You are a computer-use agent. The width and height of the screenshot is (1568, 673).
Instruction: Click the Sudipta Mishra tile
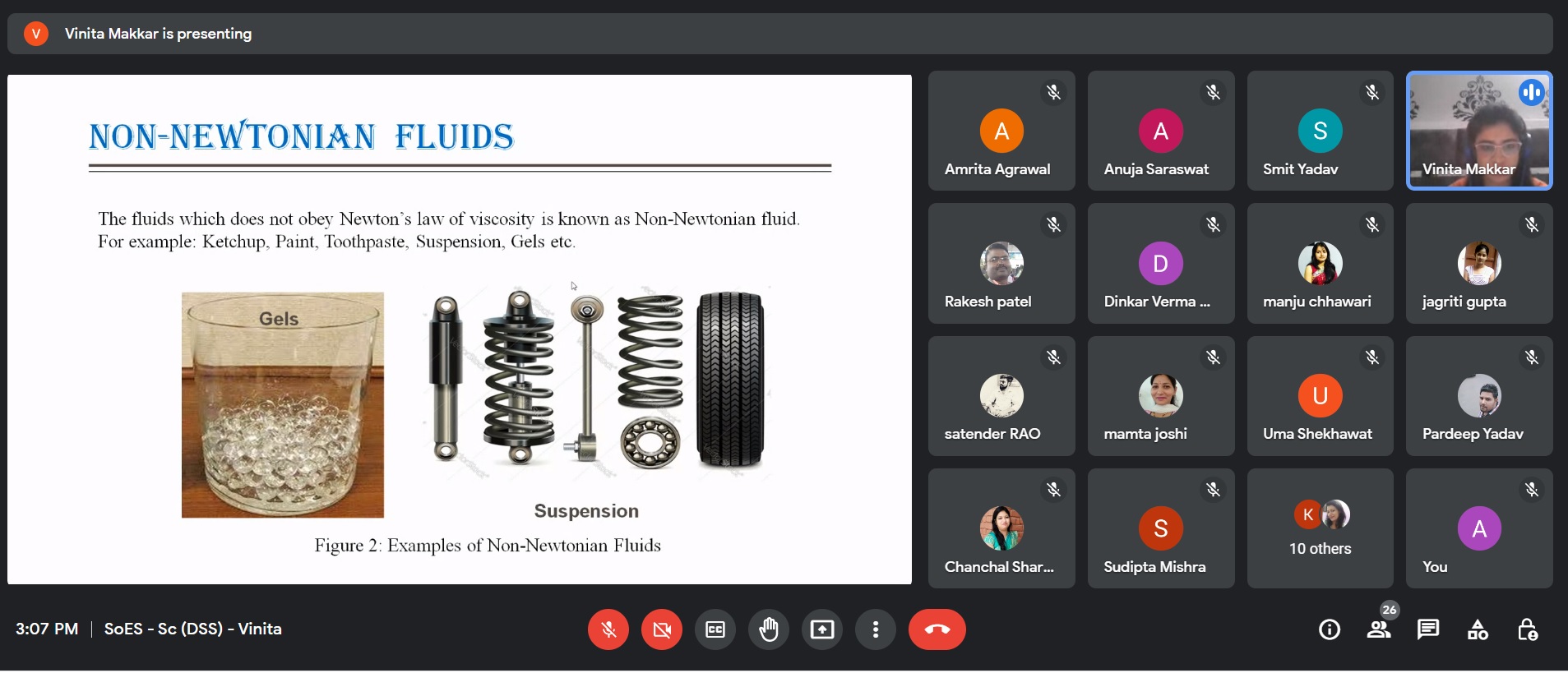click(x=1160, y=528)
